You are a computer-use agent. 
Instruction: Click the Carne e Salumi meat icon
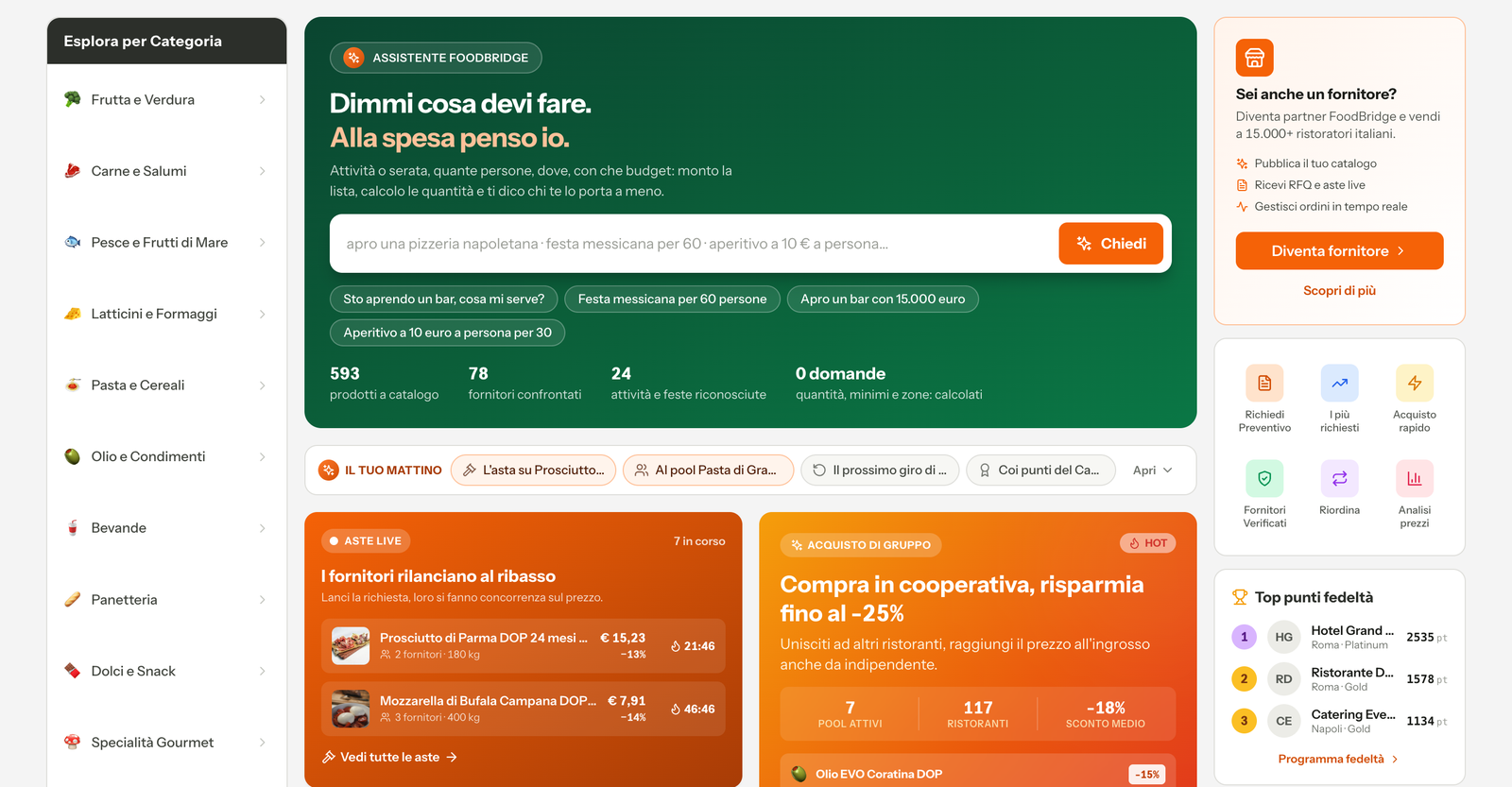(x=73, y=171)
